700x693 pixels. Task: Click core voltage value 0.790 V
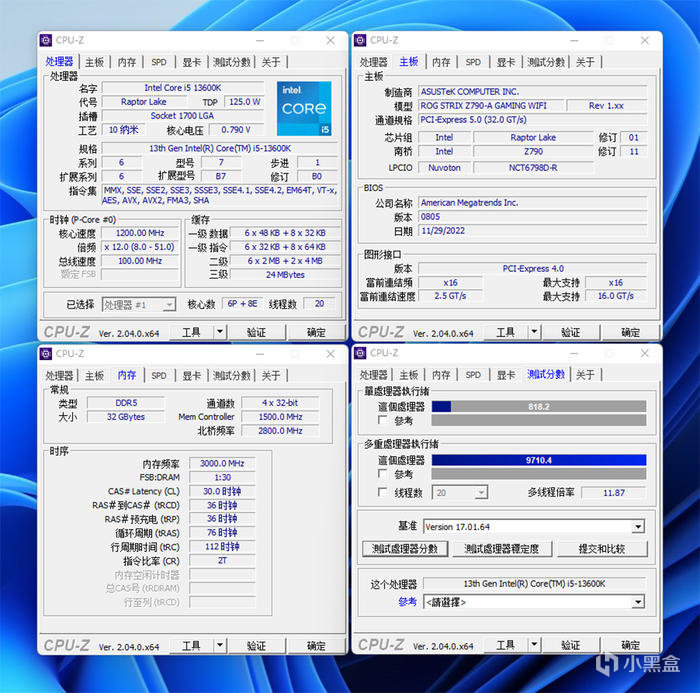point(236,130)
